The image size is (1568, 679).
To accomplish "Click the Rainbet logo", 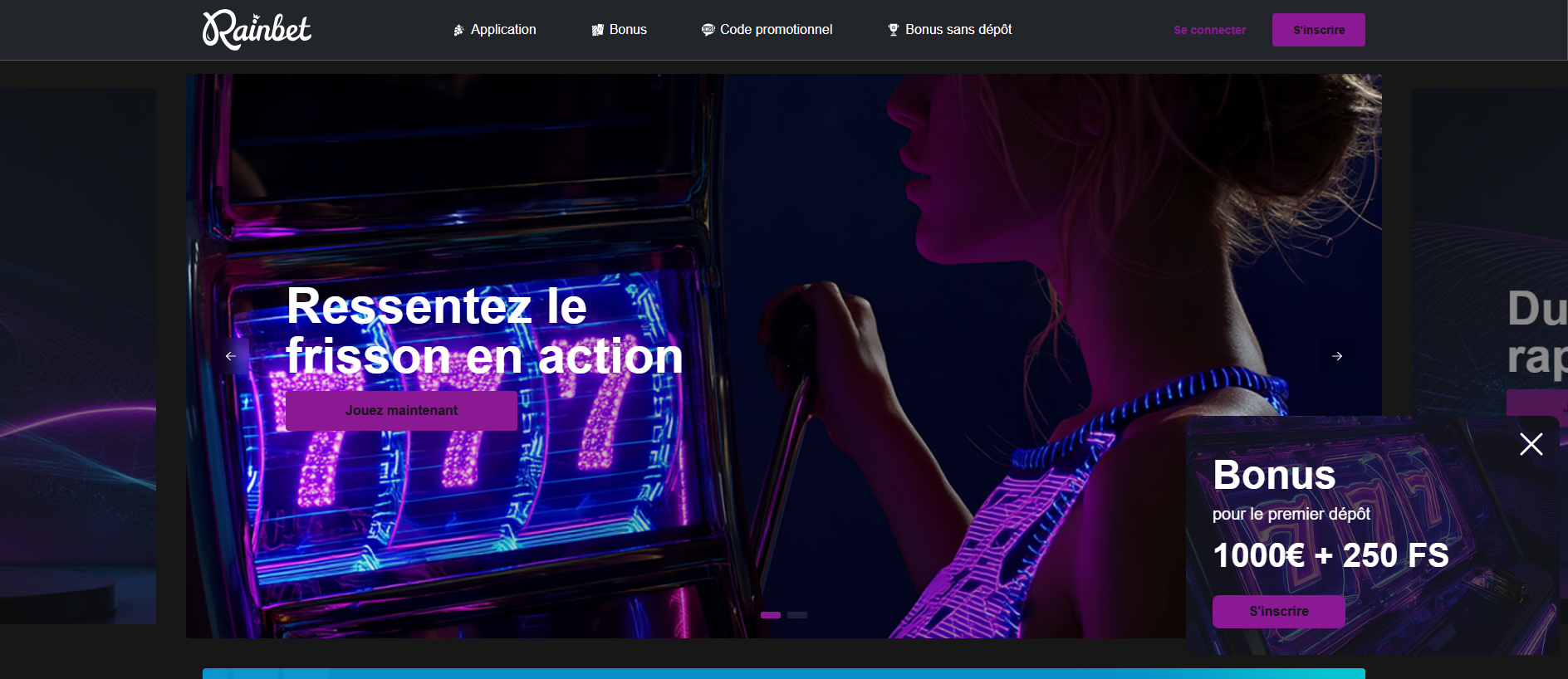I will pyautogui.click(x=257, y=30).
